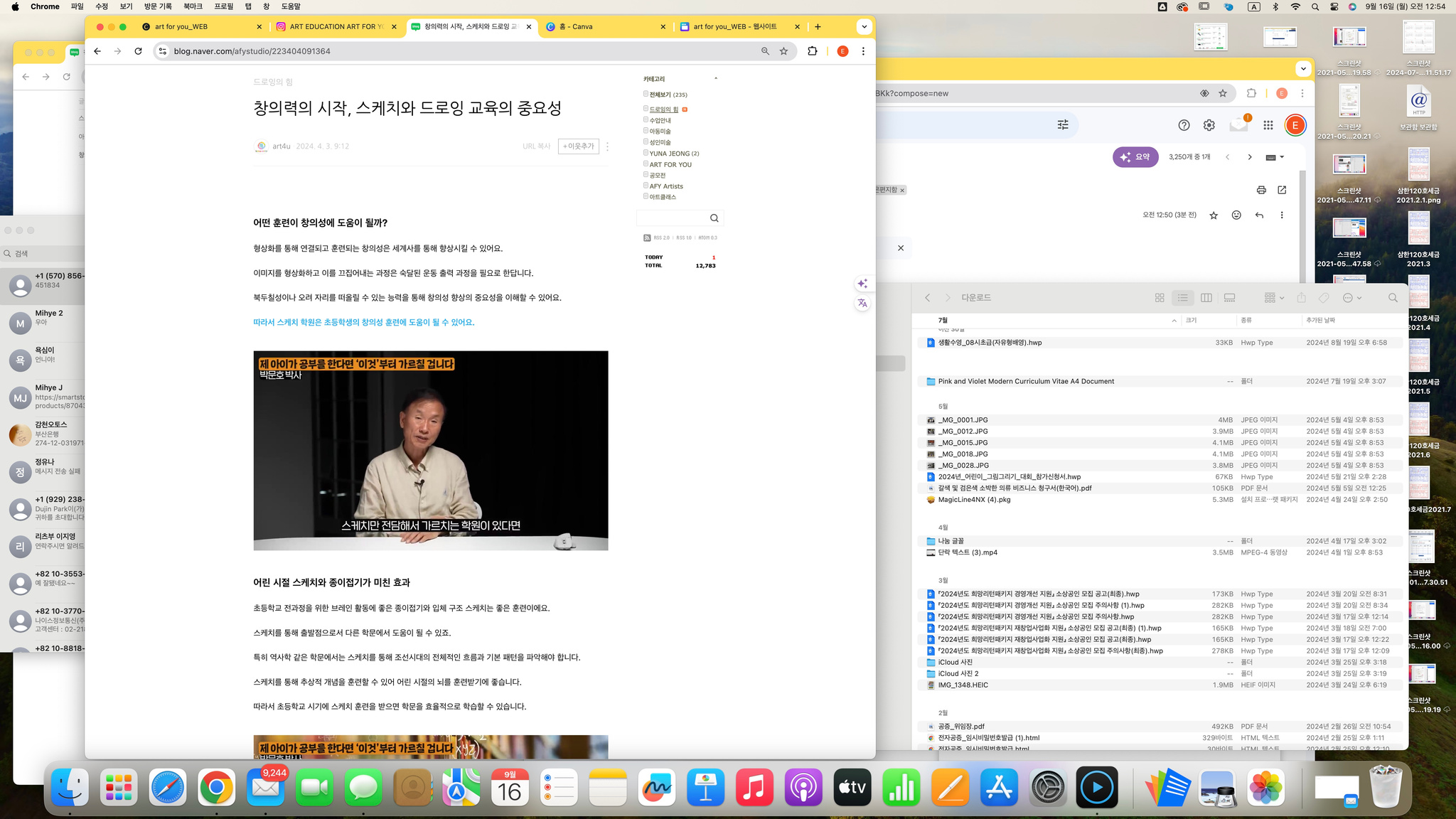The width and height of the screenshot is (1456, 819).
Task: Open Messages conversation with Mihye 2
Action: (43, 323)
